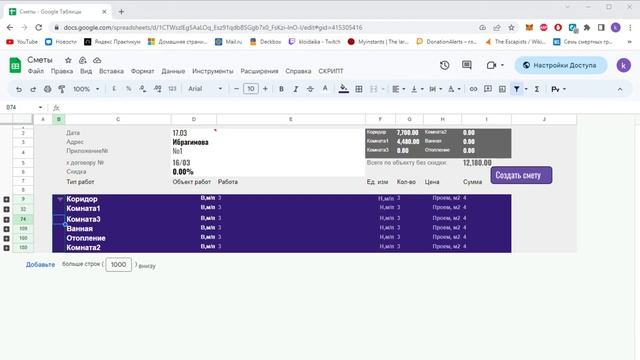Activate the paint format tool
This screenshot has width=640, height=360.
(x=62, y=89)
